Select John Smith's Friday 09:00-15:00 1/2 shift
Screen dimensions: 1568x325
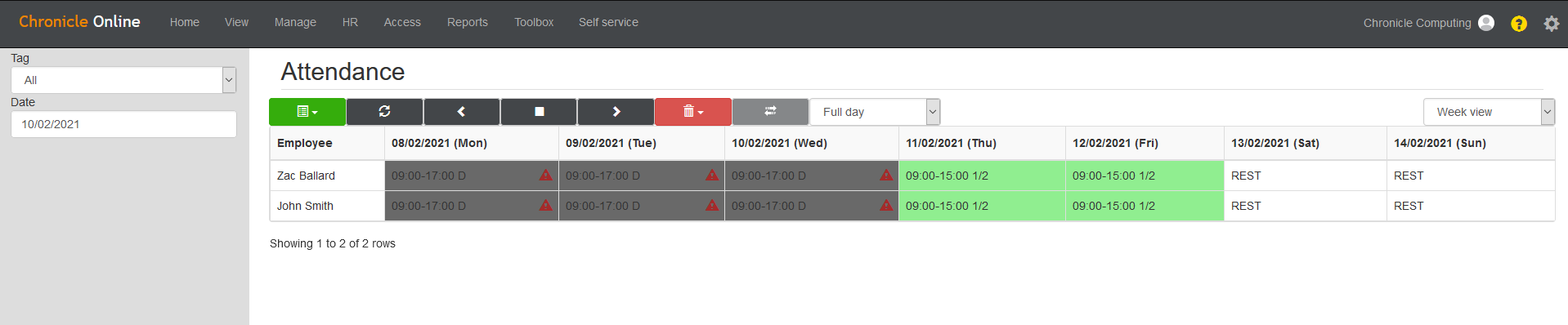1145,206
